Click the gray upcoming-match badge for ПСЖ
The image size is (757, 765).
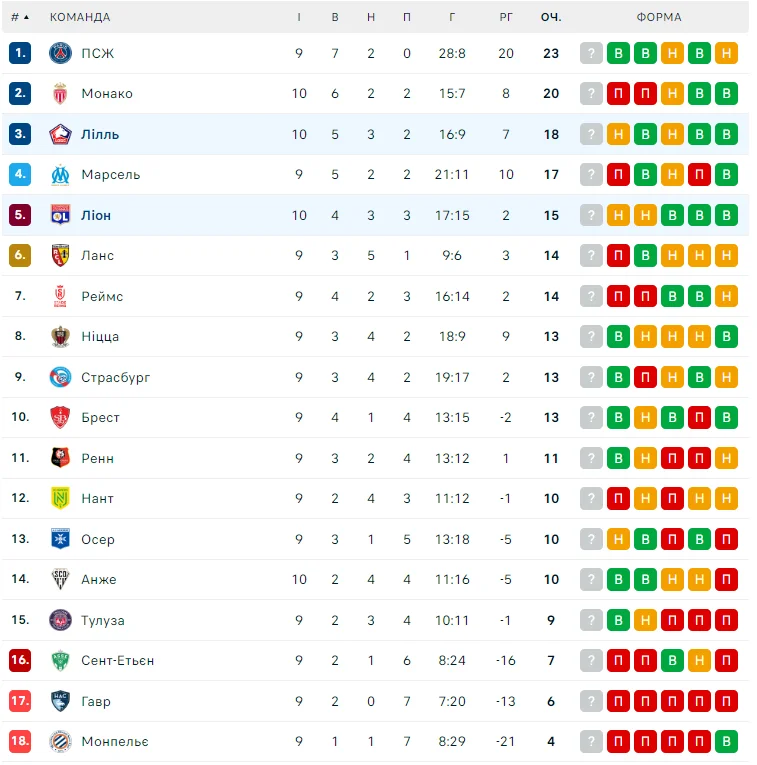click(592, 53)
